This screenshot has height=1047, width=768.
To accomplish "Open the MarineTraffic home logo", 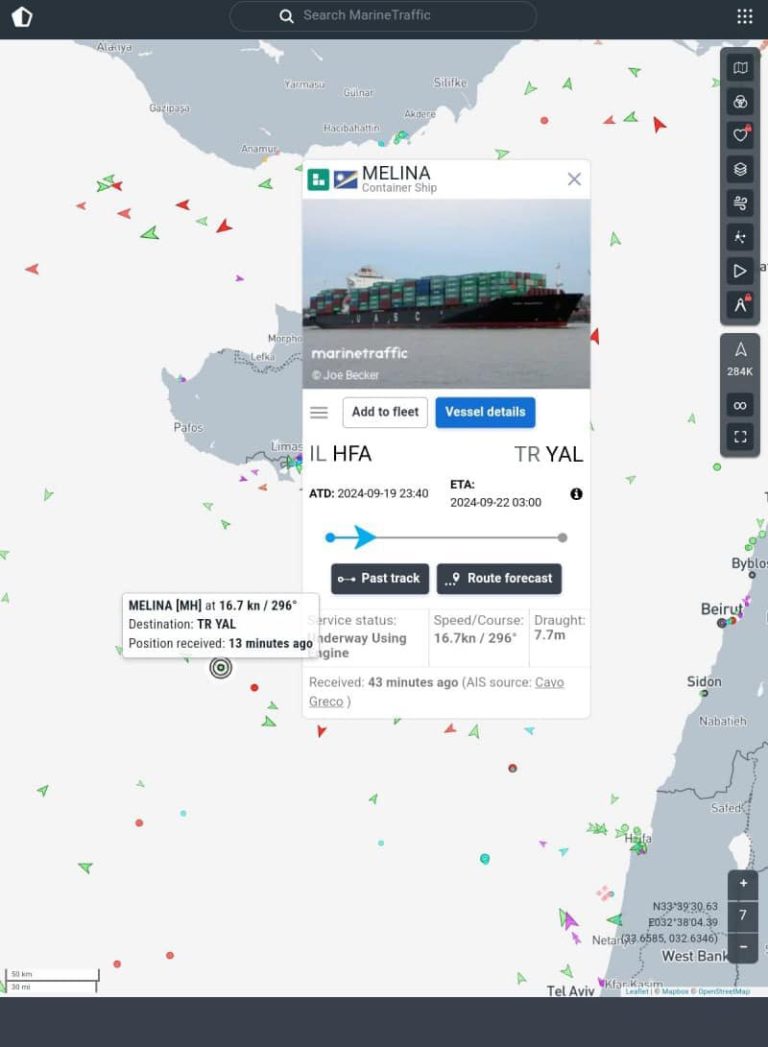I will click(22, 17).
